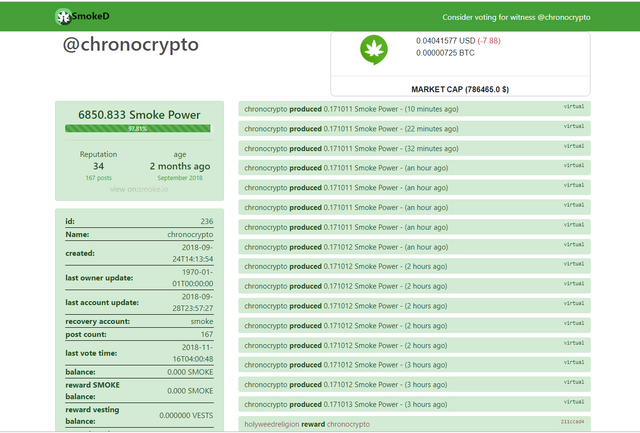Click the 'virtual' tag on 32 minutes ago row
Image resolution: width=640 pixels, height=433 pixels.
(x=574, y=146)
